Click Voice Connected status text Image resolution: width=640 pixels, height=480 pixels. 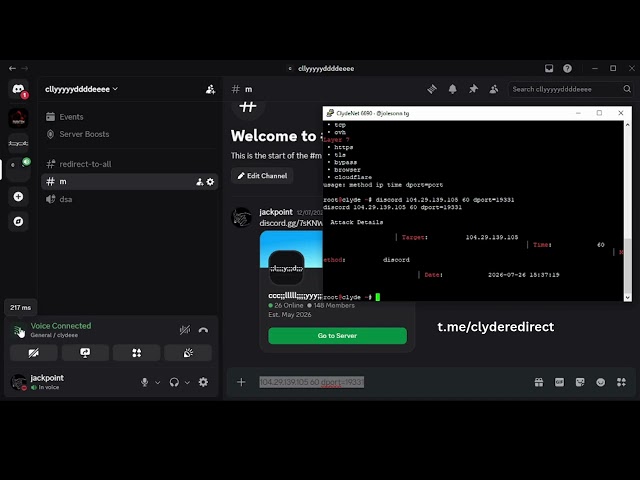pyautogui.click(x=61, y=326)
